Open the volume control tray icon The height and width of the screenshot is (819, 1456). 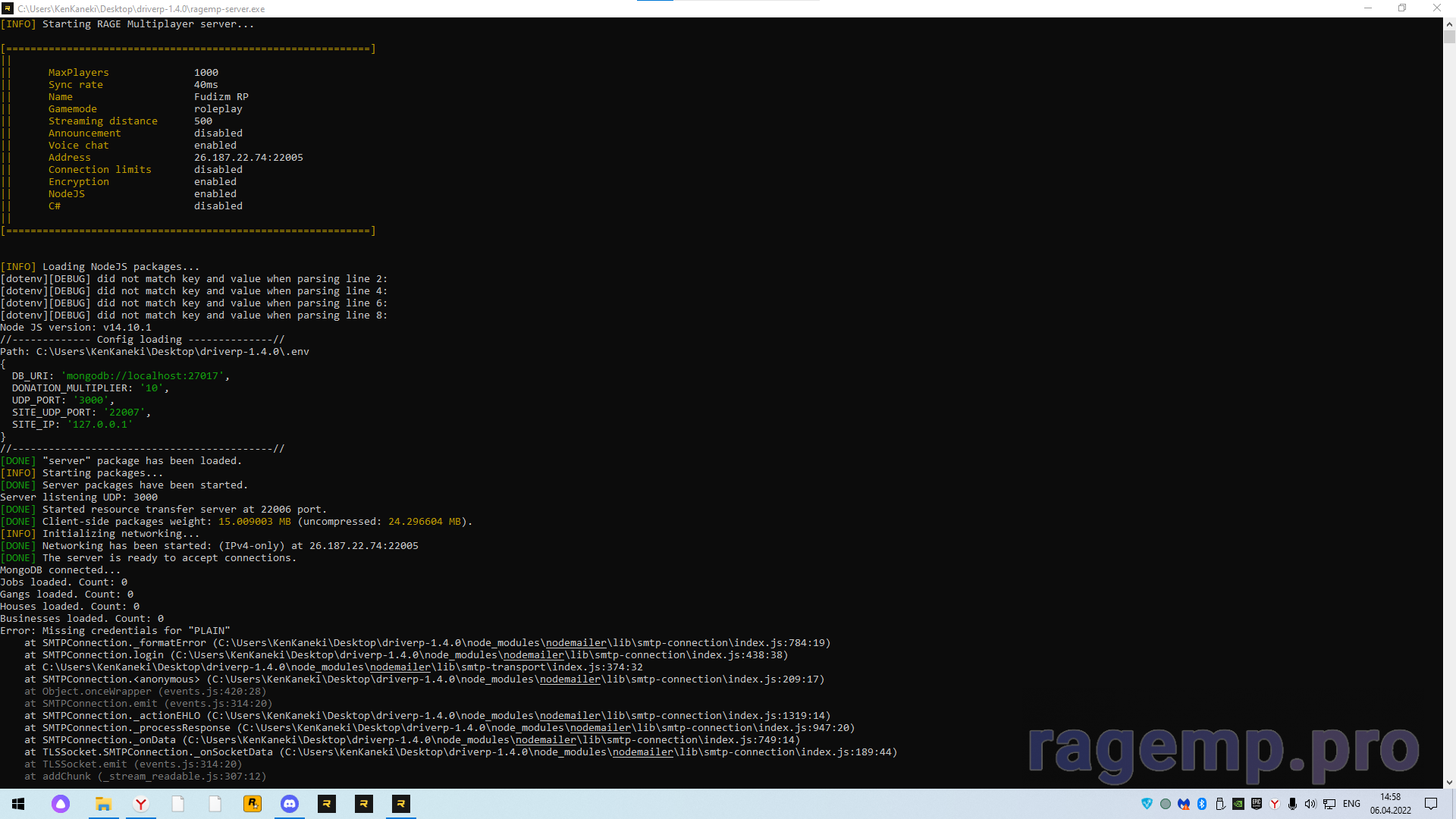pos(1310,804)
